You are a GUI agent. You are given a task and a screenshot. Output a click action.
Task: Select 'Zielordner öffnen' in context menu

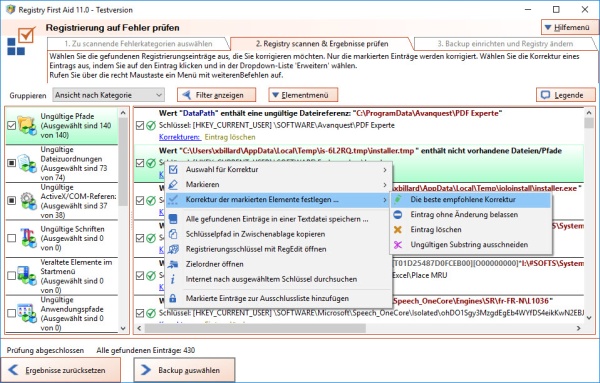[x=279, y=264]
